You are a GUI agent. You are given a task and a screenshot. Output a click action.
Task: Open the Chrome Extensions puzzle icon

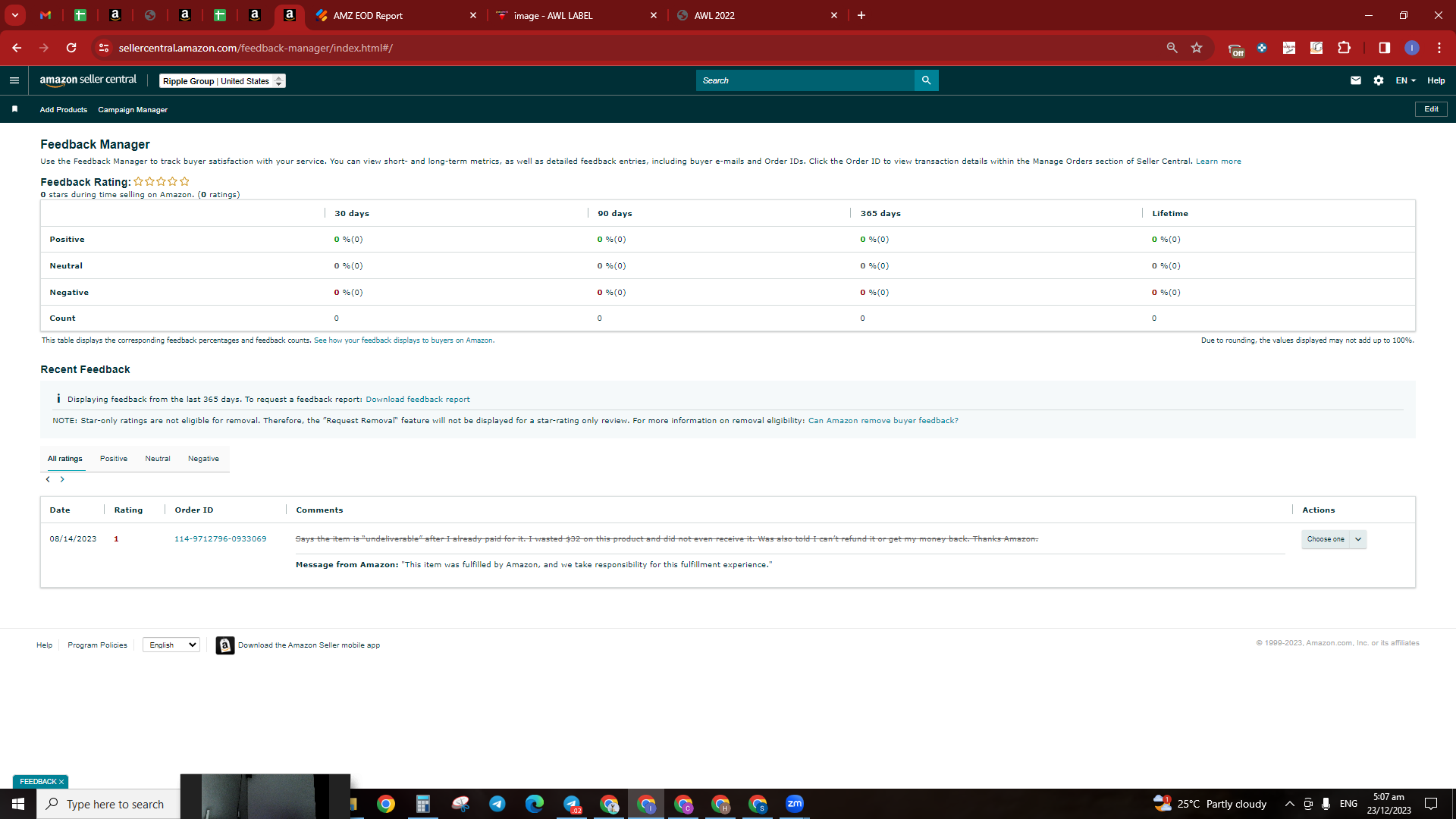(x=1345, y=48)
